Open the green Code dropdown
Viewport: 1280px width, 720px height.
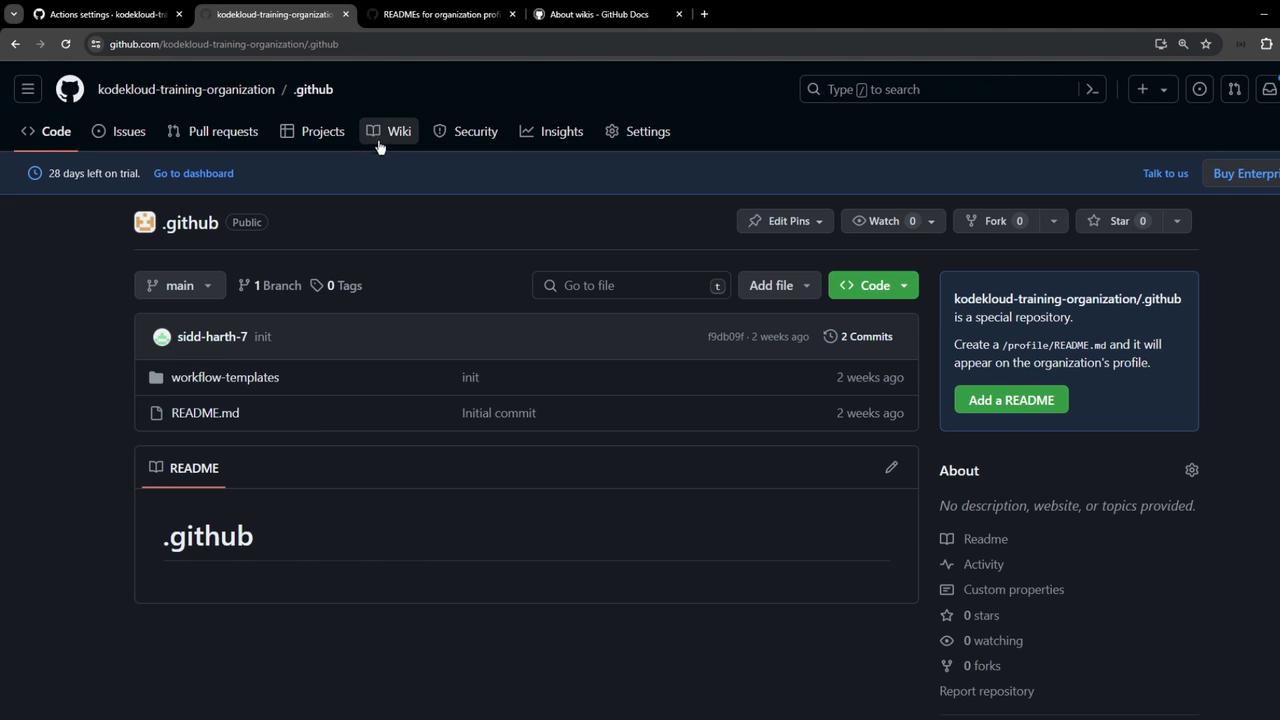pos(873,285)
